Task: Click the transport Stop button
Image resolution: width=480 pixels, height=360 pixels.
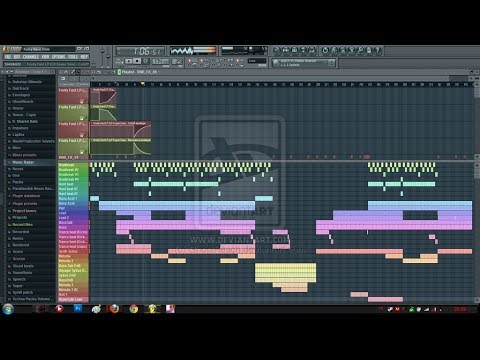Action: click(x=137, y=61)
